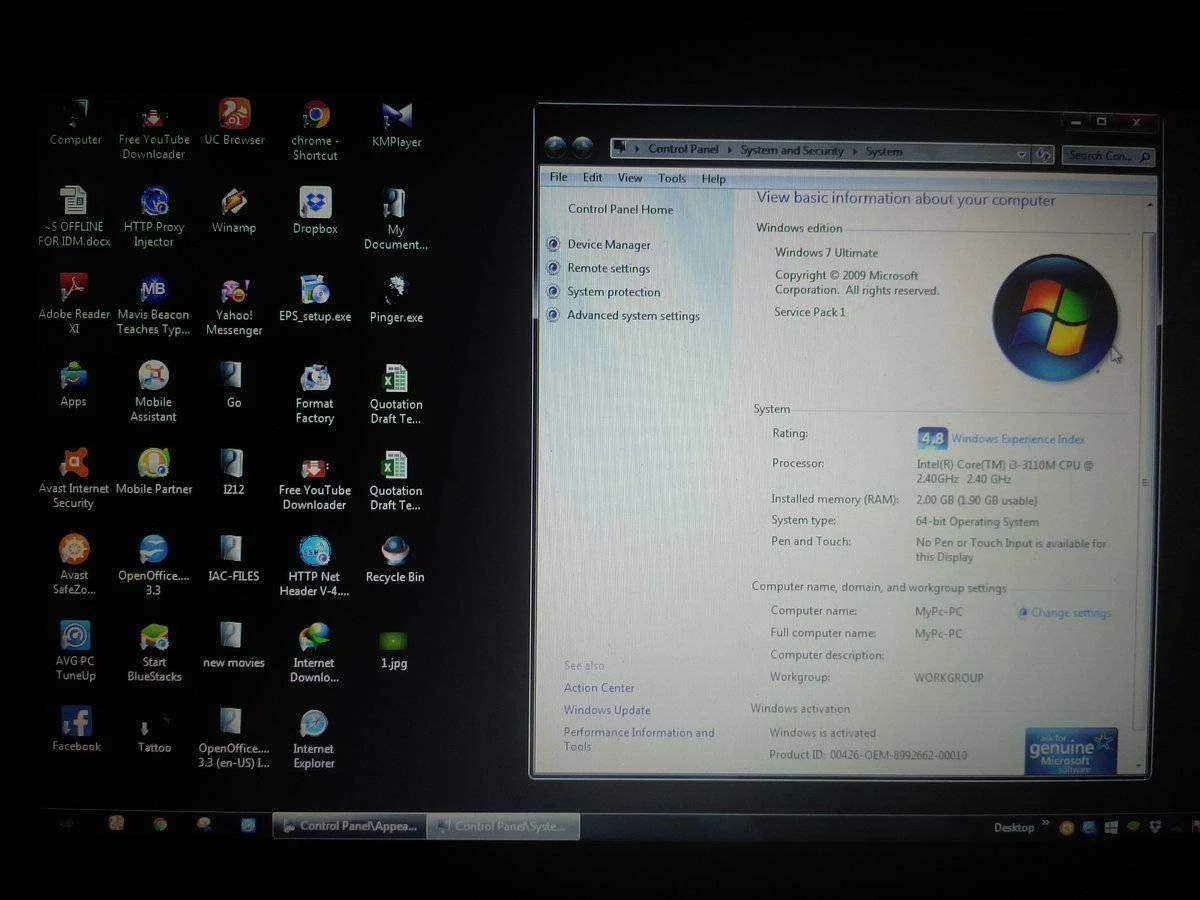Click Change settings for computer name

point(1070,613)
